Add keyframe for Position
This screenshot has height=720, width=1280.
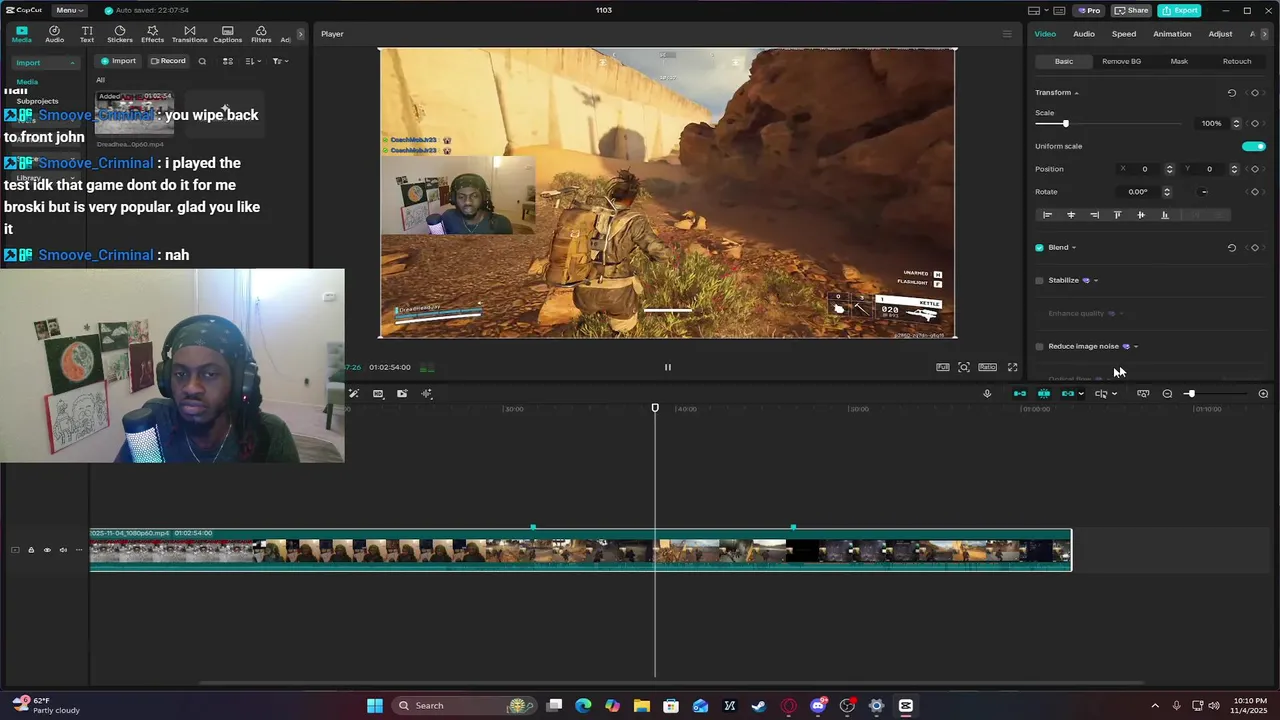(x=1255, y=169)
